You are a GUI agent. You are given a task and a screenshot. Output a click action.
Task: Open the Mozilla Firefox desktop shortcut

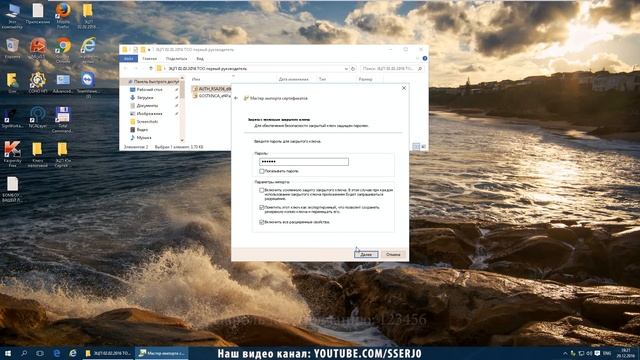[63, 15]
